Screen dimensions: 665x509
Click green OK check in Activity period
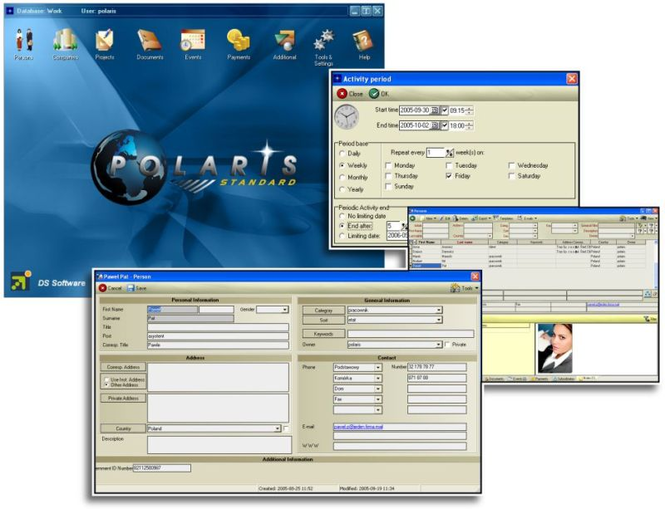[374, 94]
